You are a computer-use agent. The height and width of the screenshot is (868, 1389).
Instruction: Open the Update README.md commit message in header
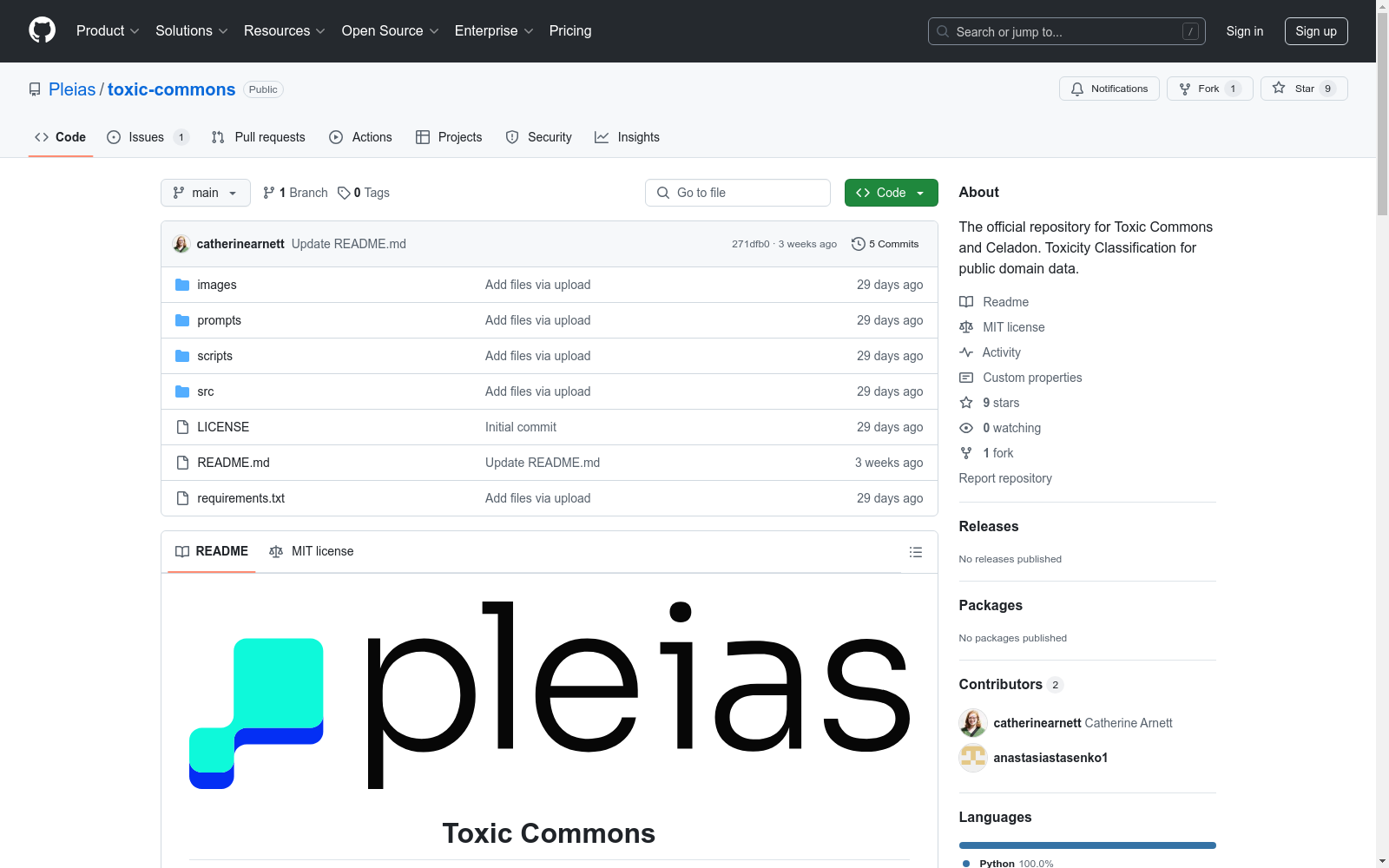coord(349,244)
